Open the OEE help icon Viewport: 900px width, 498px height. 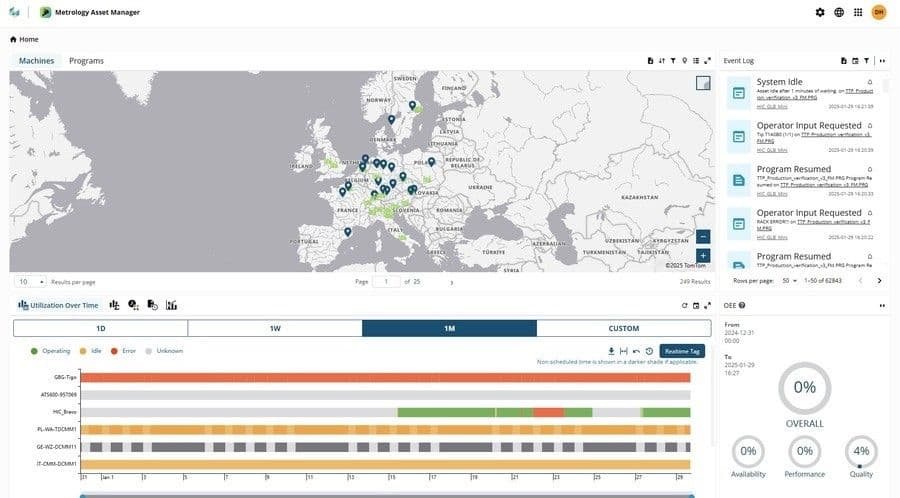[x=741, y=305]
